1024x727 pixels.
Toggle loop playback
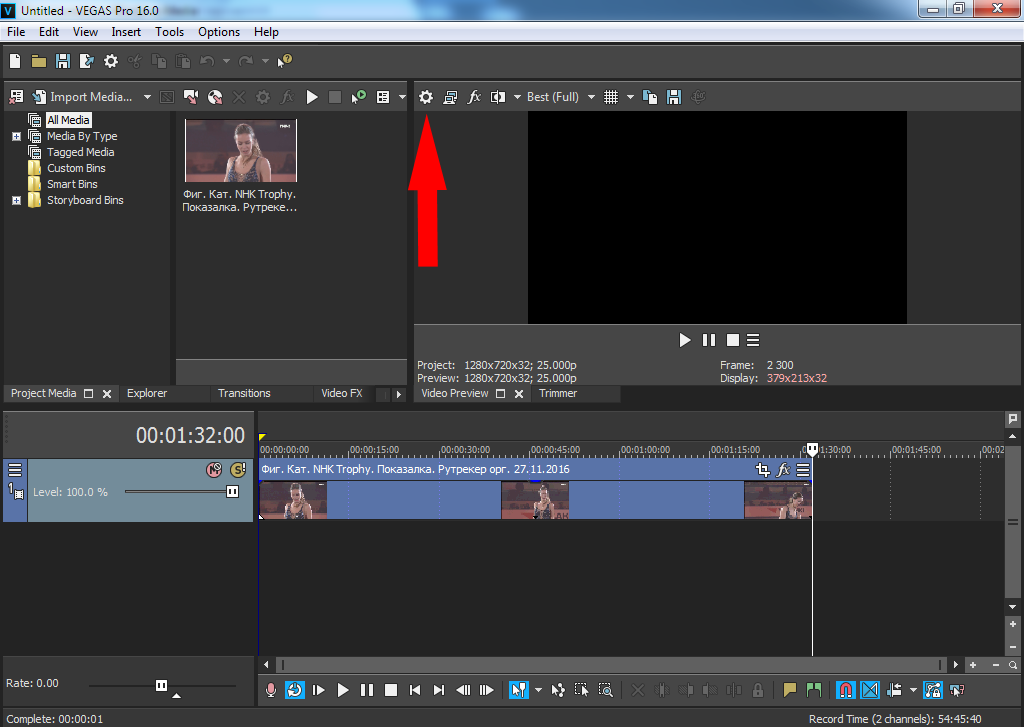coord(295,690)
